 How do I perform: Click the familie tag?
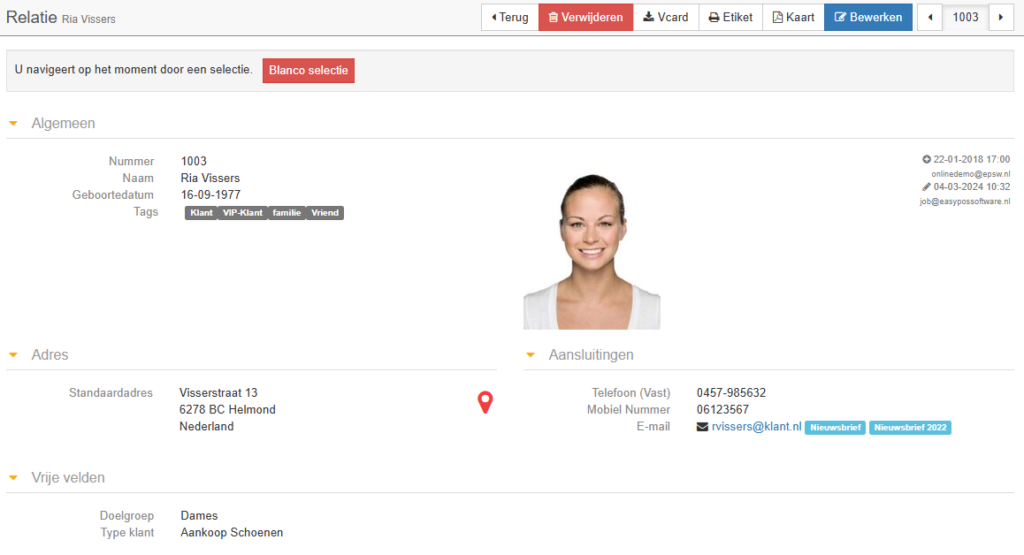coord(287,213)
